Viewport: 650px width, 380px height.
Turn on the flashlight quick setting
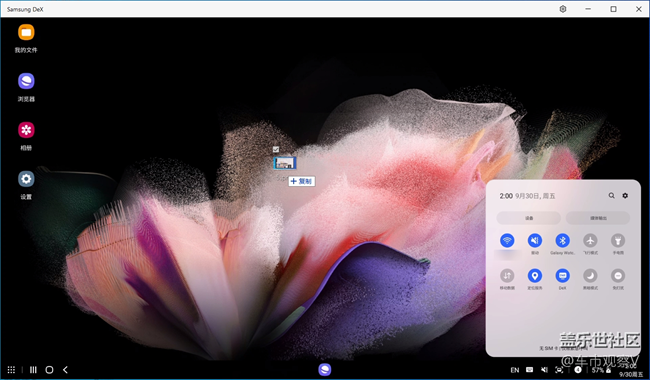[618, 240]
